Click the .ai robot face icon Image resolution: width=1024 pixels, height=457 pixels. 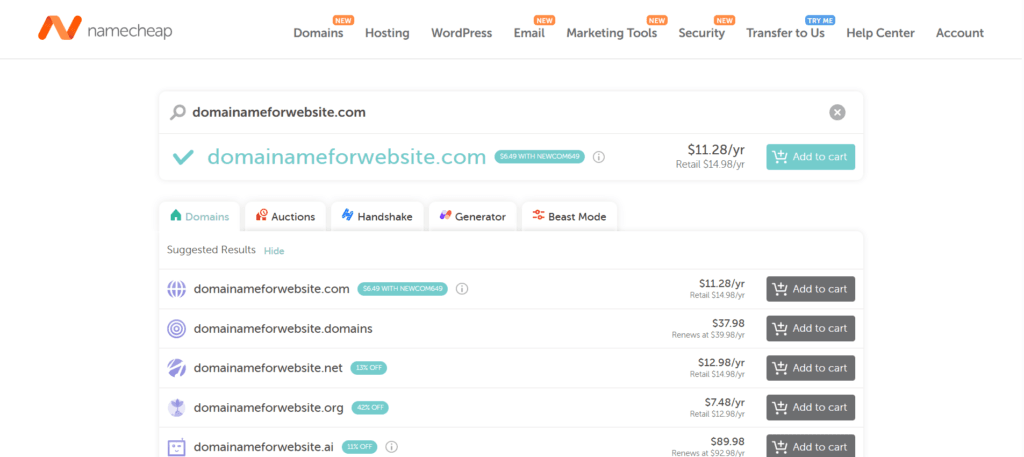[x=176, y=447]
